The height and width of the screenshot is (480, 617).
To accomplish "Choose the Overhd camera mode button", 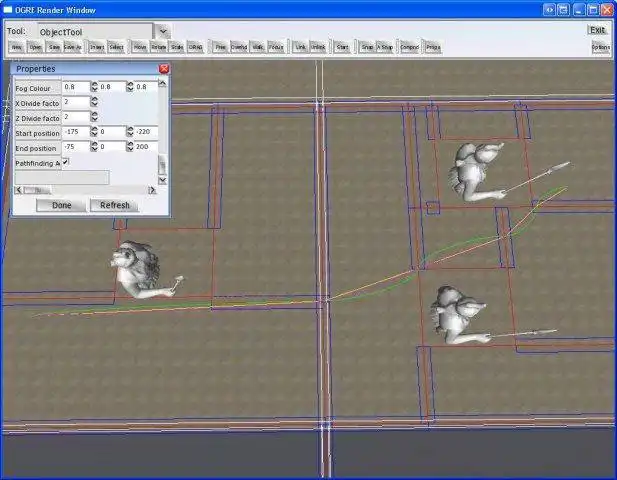I will 239,47.
